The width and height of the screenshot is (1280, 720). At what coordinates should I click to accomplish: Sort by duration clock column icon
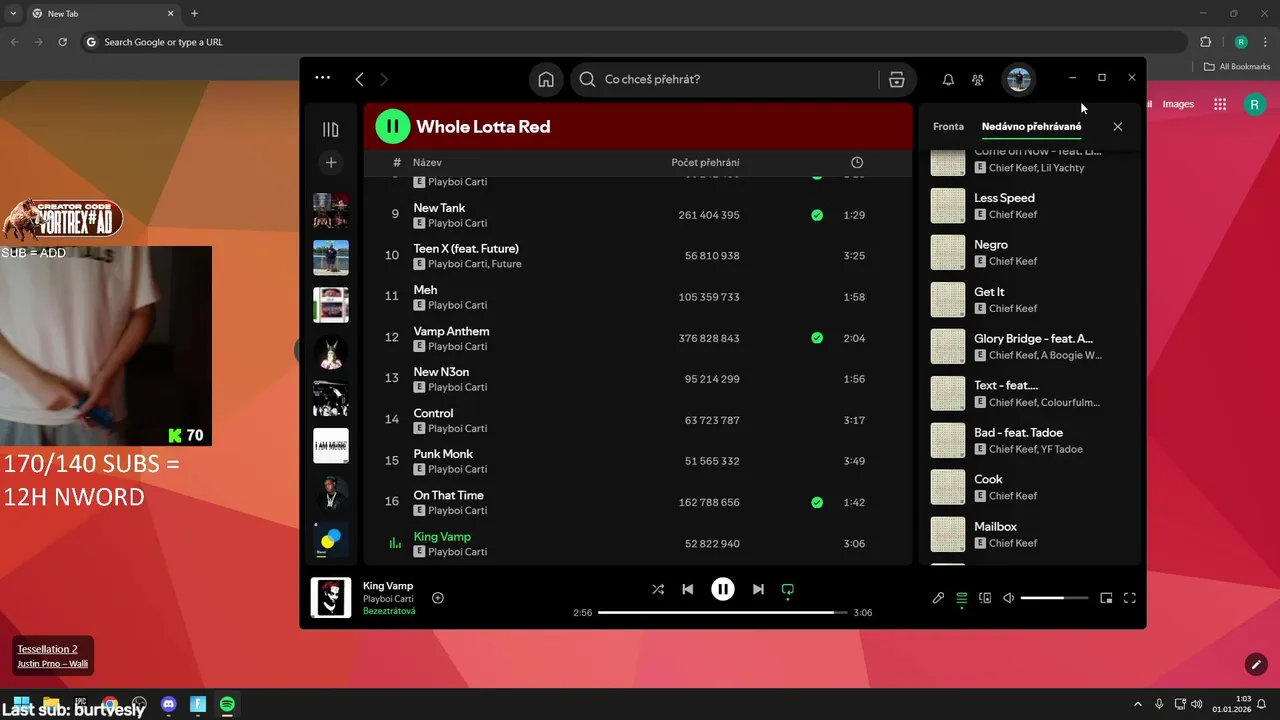pos(857,162)
